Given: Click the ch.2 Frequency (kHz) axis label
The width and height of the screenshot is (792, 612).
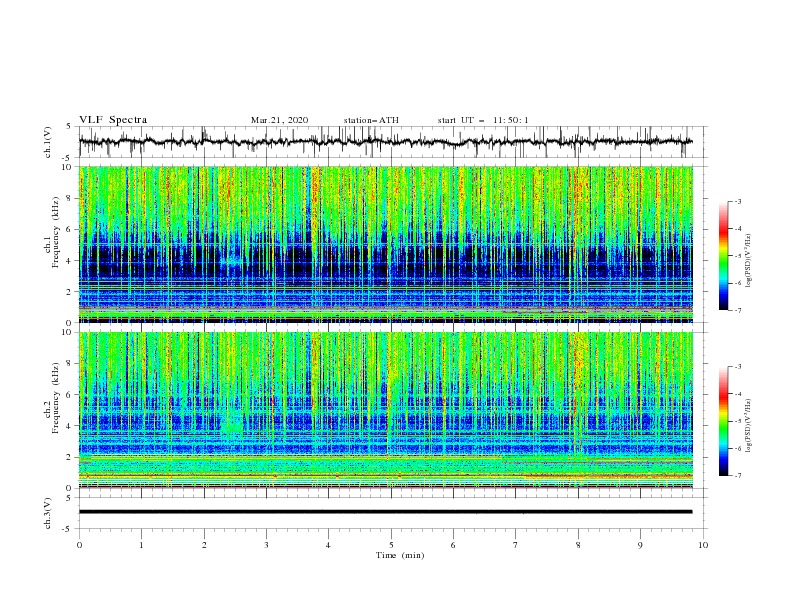Looking at the screenshot, I should [52, 398].
